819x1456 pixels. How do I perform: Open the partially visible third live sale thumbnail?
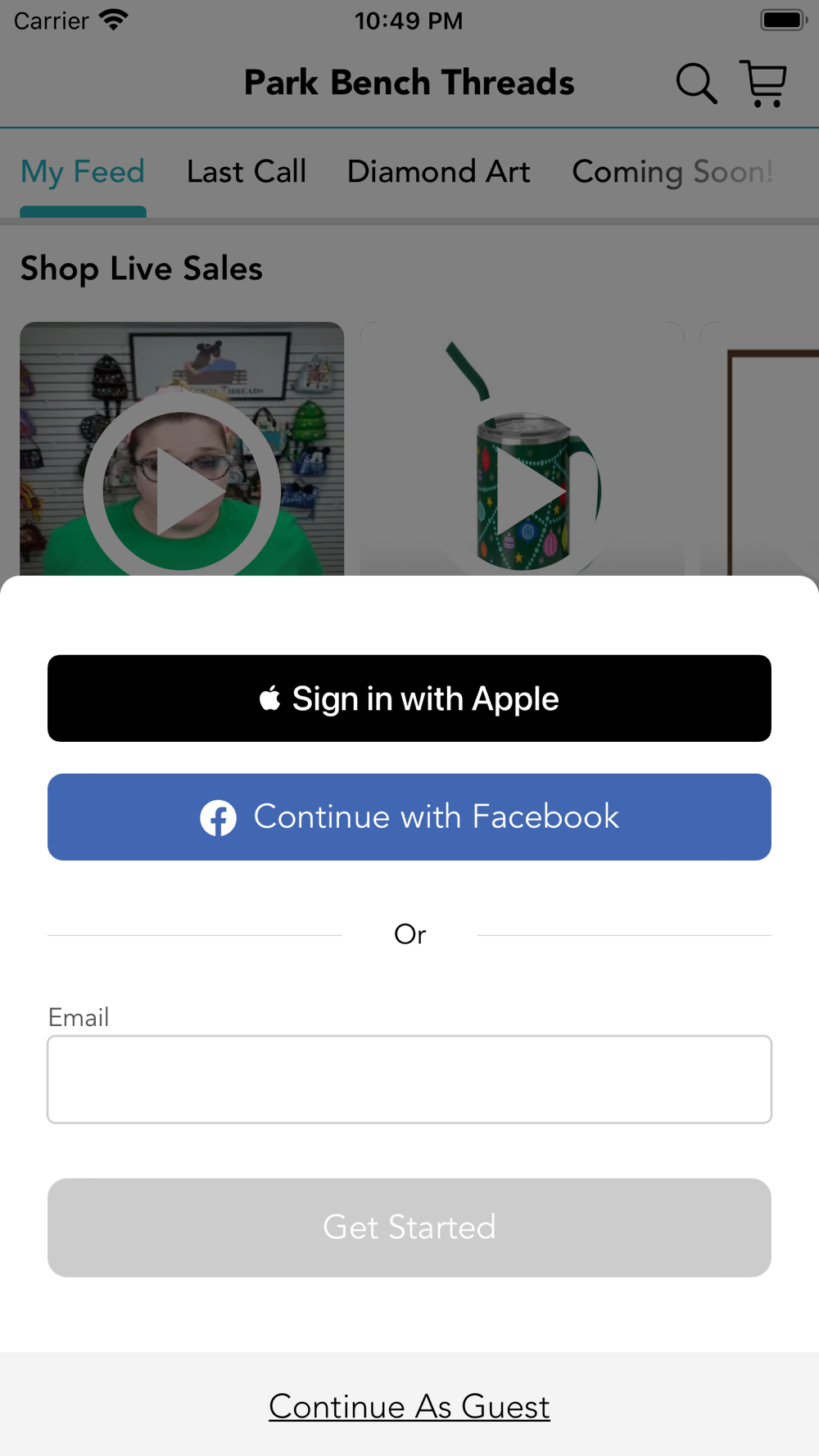pyautogui.click(x=759, y=449)
